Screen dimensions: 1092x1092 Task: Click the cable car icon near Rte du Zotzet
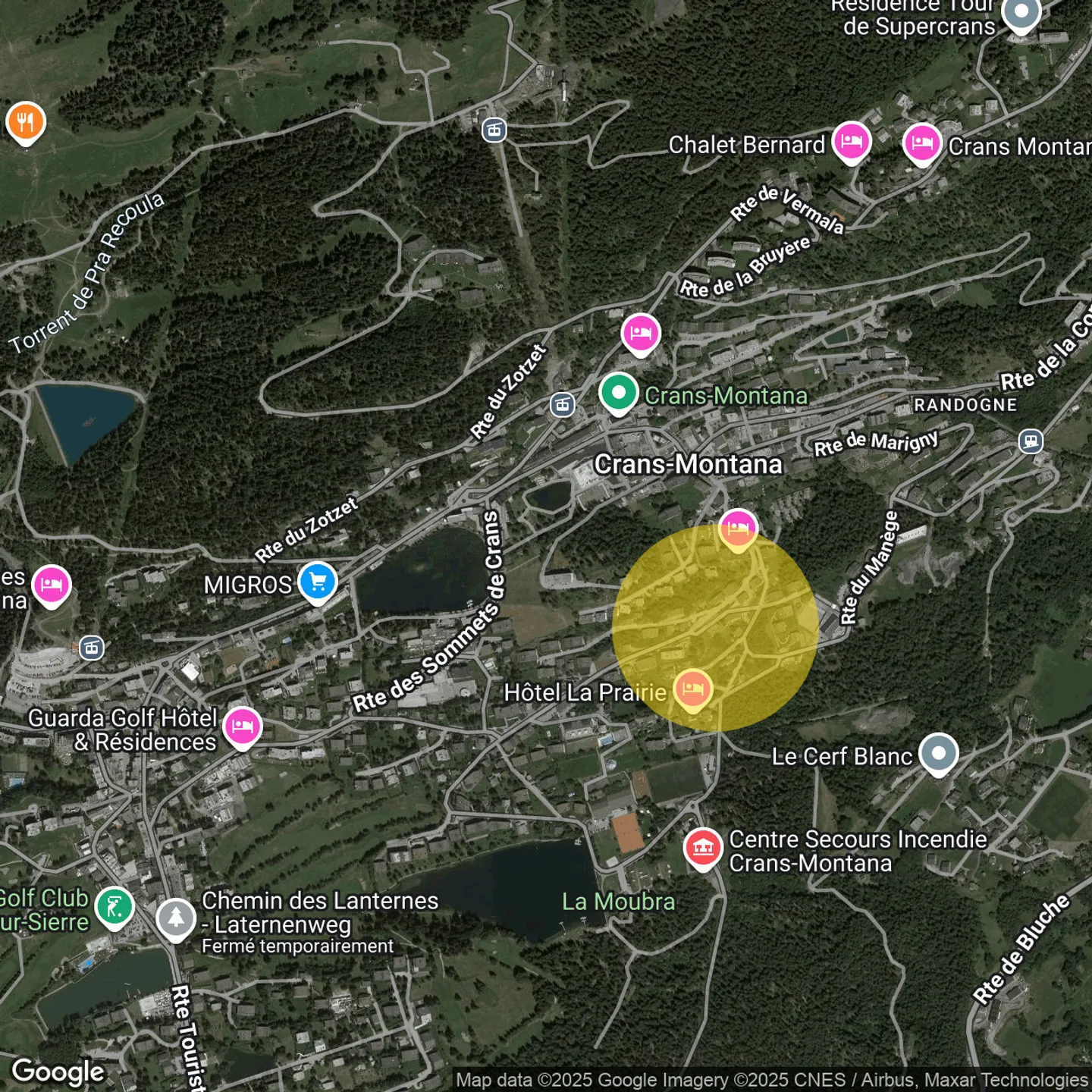pyautogui.click(x=563, y=405)
